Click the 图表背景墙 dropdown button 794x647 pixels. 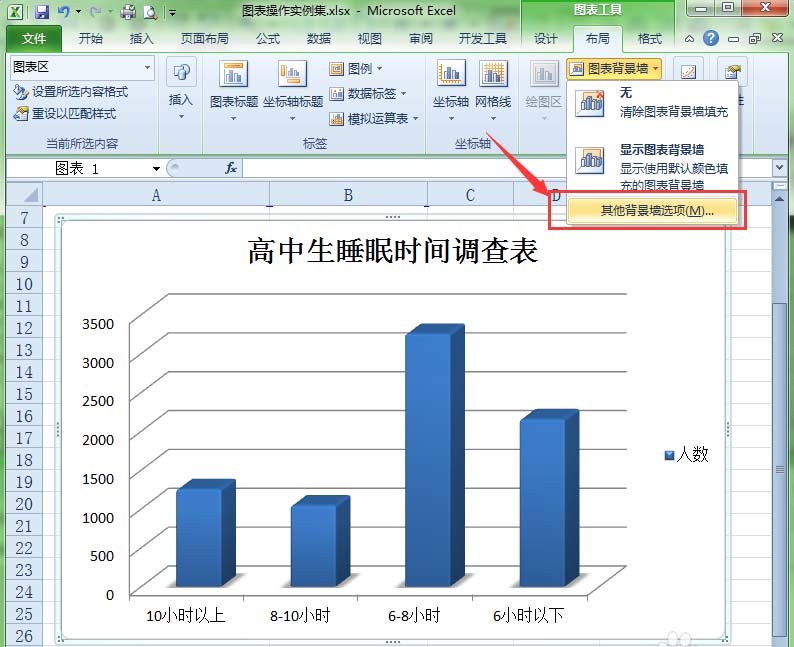(614, 68)
